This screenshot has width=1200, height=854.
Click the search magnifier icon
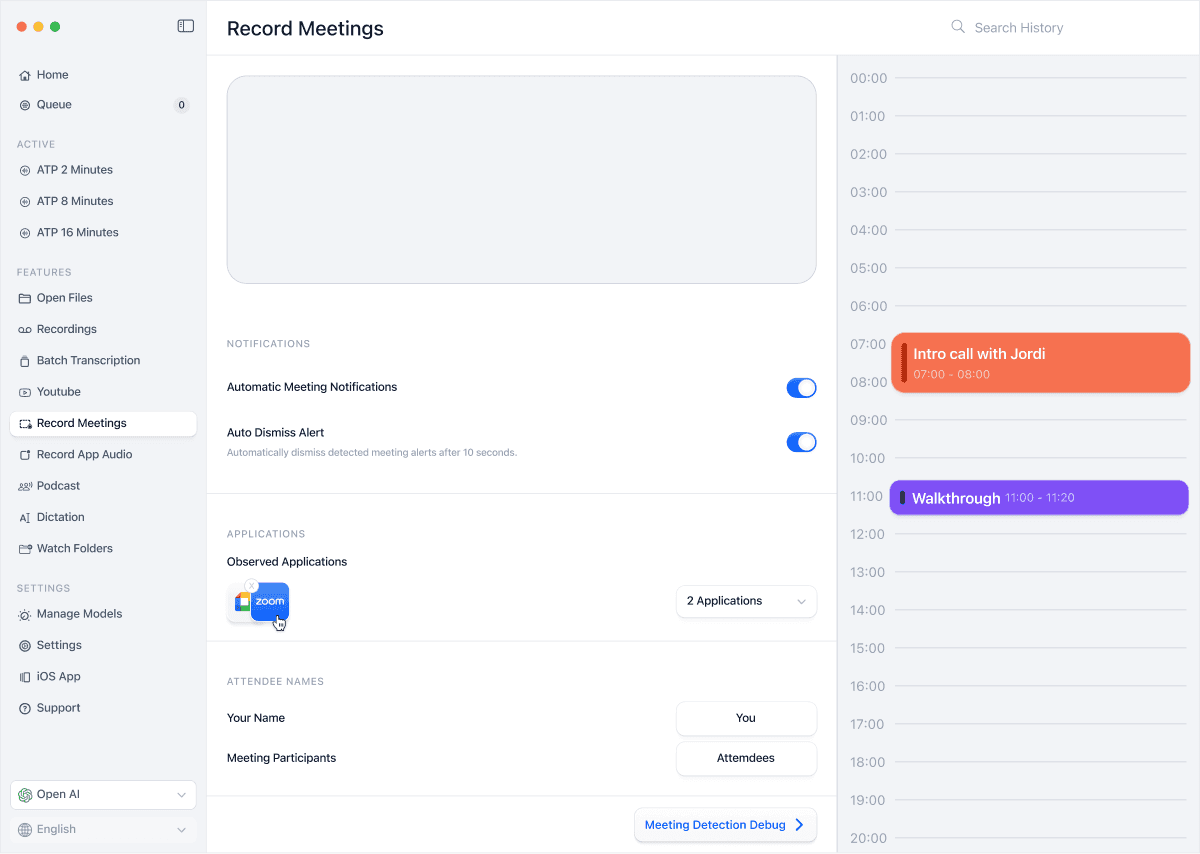(x=958, y=27)
